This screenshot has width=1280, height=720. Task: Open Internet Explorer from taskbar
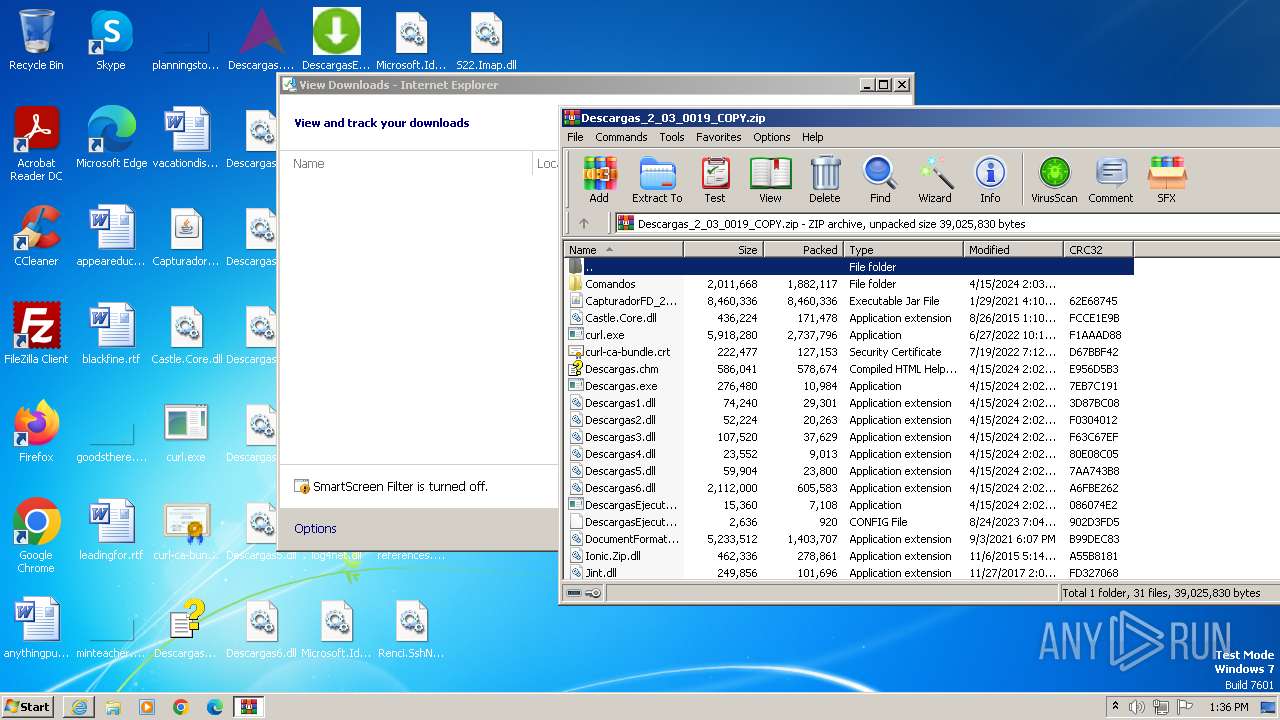pyautogui.click(x=79, y=707)
